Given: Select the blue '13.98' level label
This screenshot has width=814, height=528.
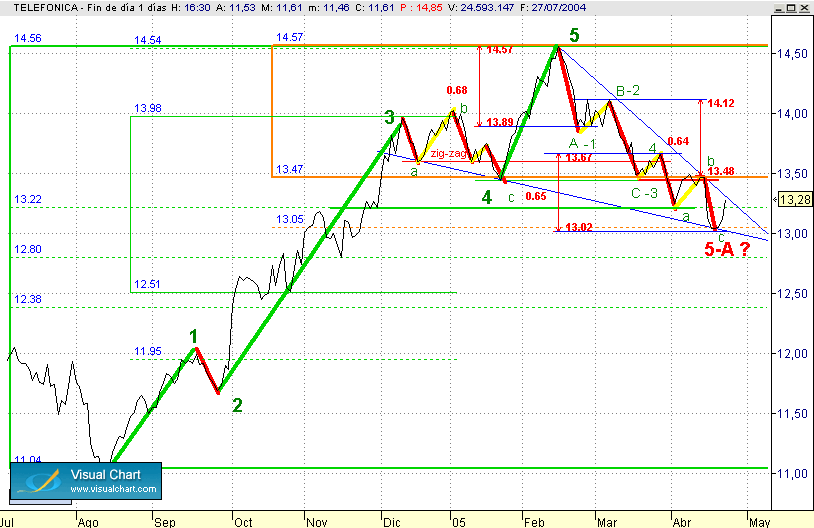Looking at the screenshot, I should [x=147, y=108].
